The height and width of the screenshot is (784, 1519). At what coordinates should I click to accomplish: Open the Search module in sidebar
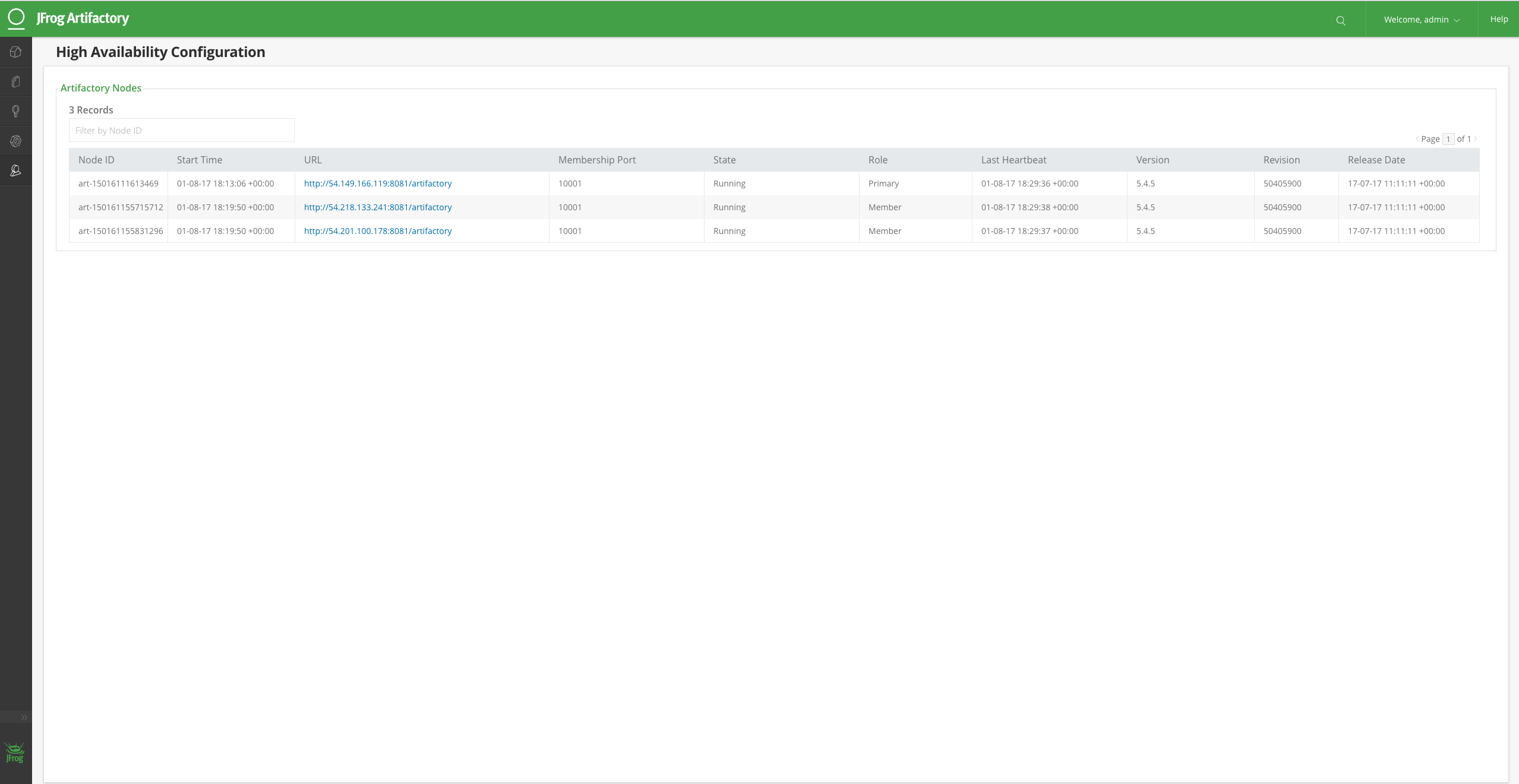click(15, 111)
